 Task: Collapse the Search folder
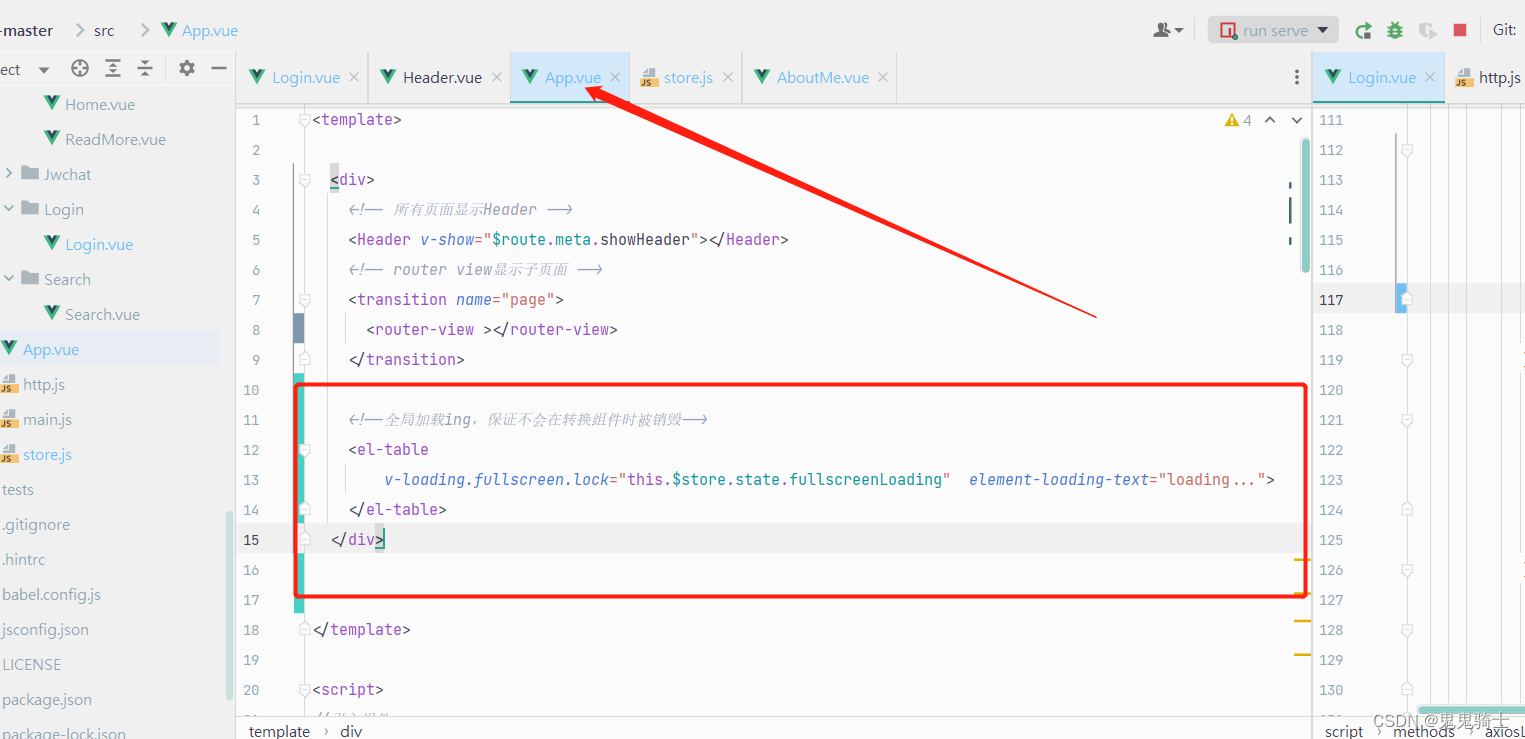(9, 279)
